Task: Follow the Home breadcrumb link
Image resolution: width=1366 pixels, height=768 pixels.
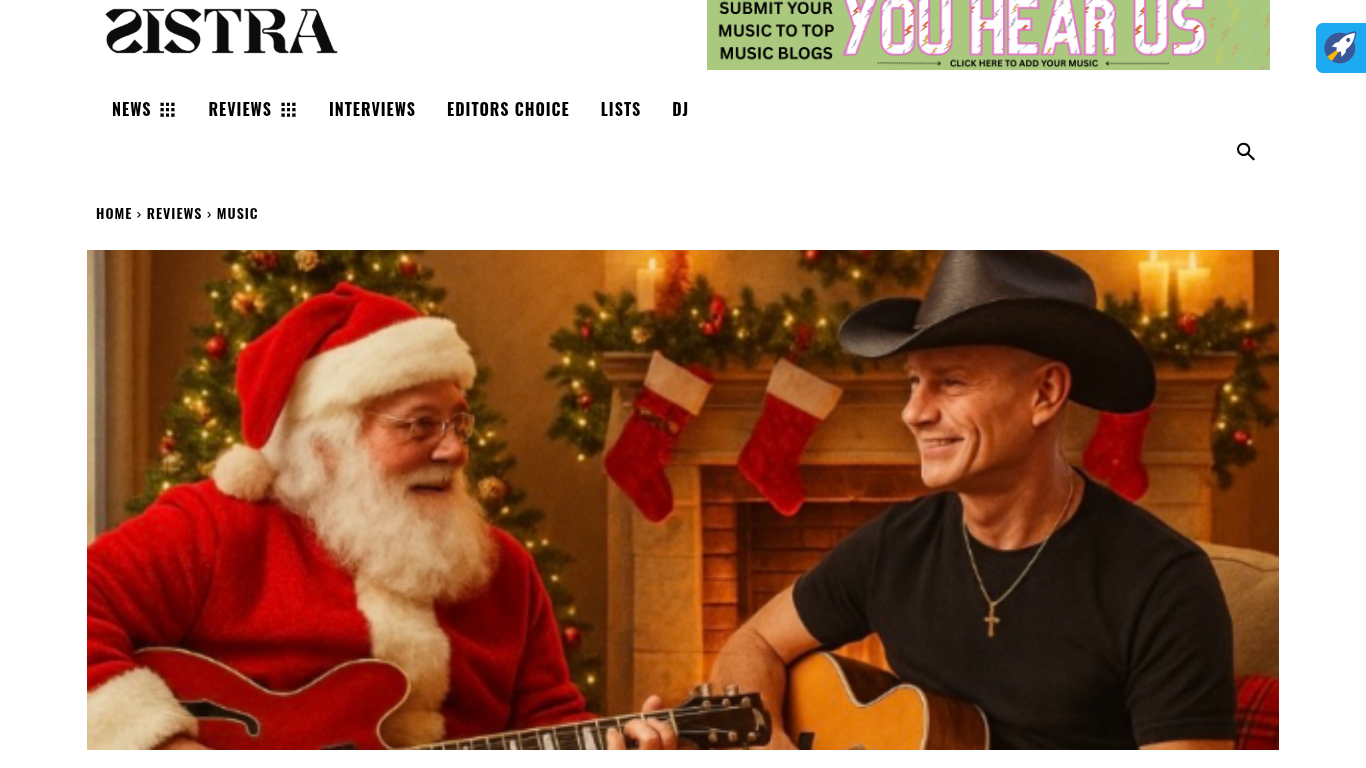Action: coord(114,213)
